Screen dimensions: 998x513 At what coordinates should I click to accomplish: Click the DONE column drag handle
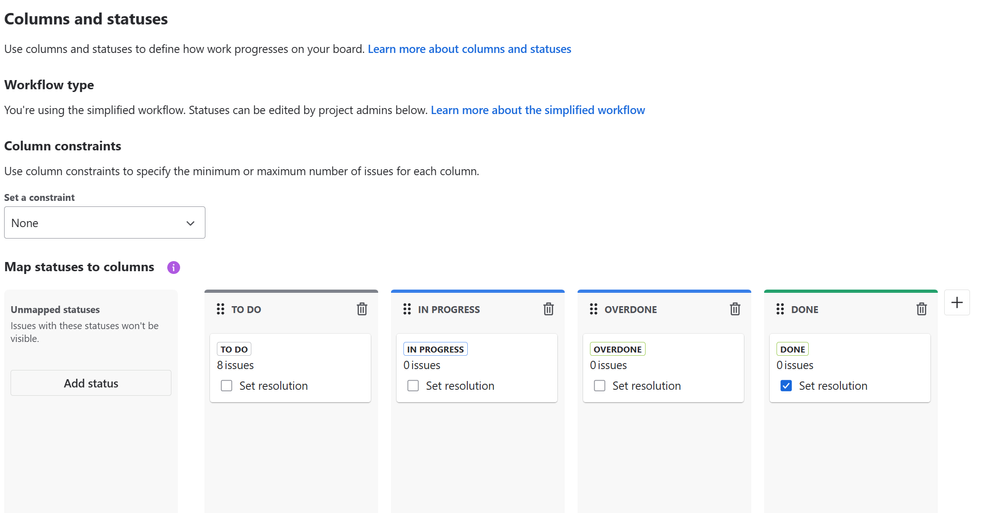click(780, 309)
